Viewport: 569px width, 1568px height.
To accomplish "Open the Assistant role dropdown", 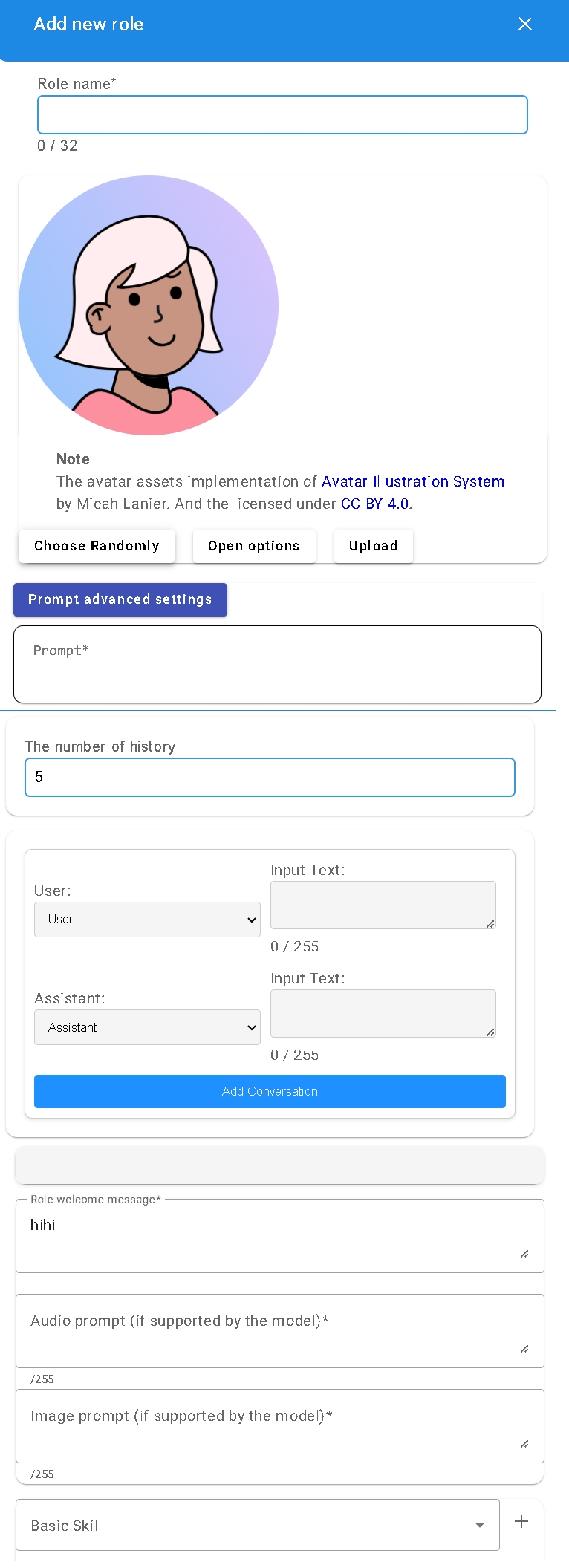I will (147, 1027).
